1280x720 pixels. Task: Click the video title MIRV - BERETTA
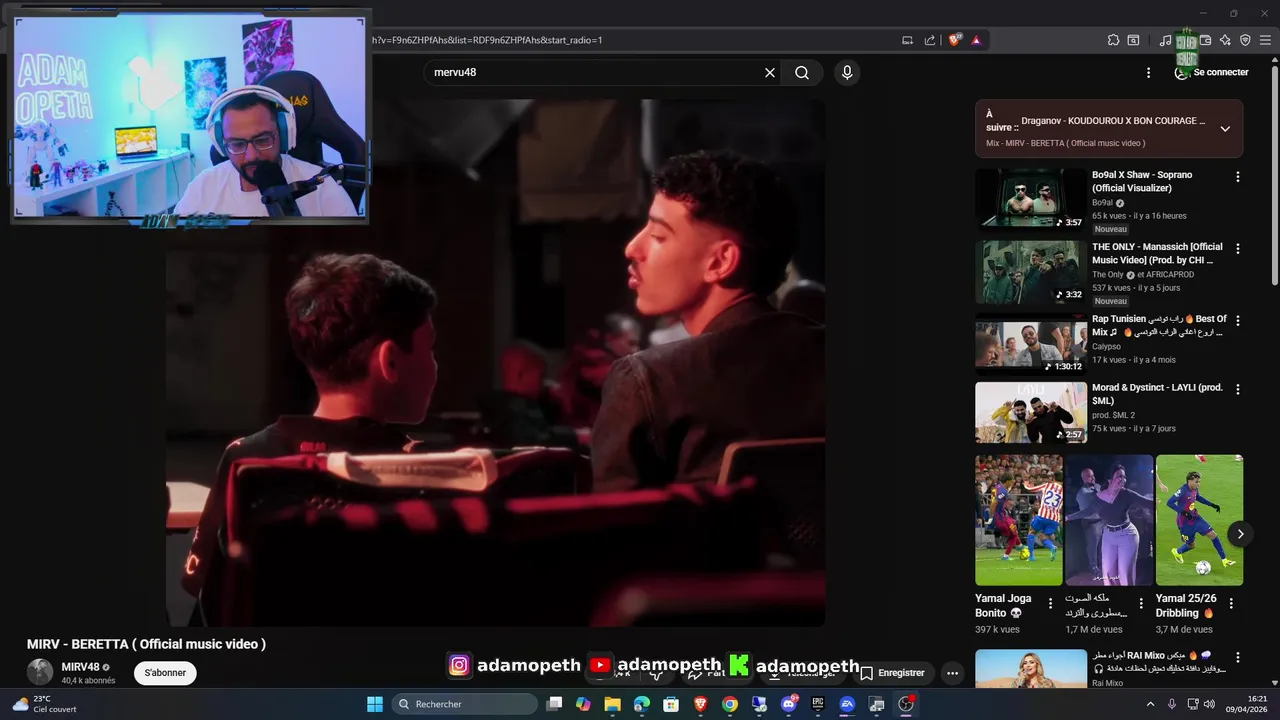click(146, 644)
